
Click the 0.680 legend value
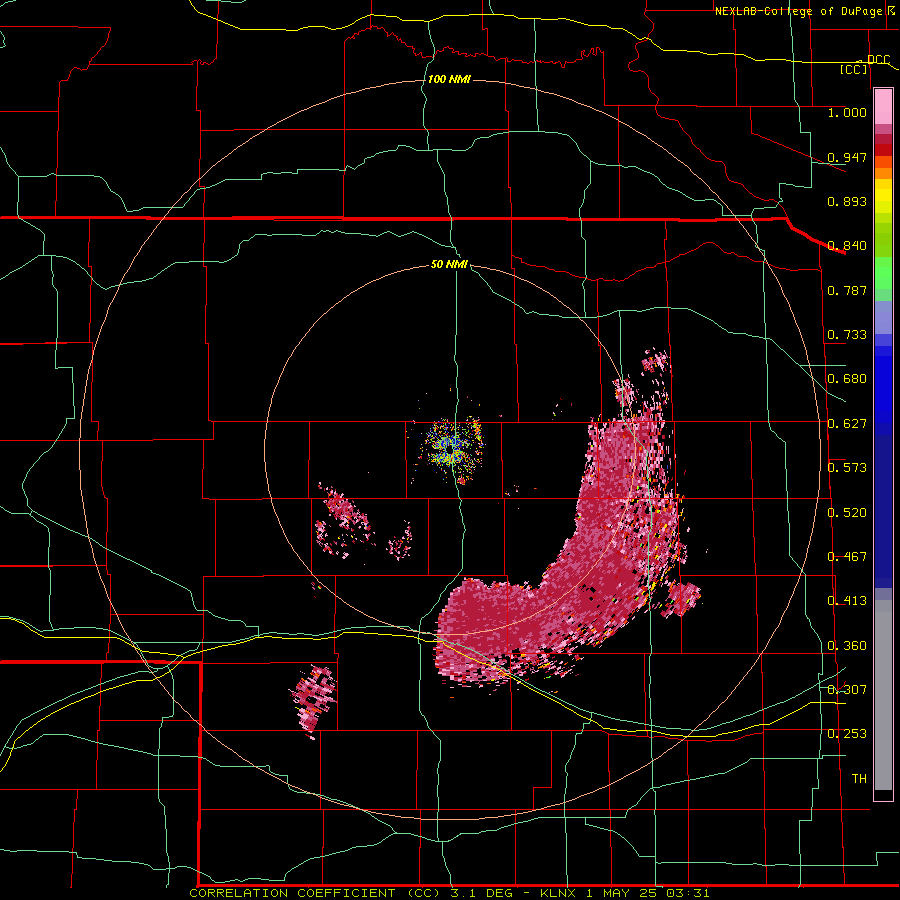coord(847,379)
